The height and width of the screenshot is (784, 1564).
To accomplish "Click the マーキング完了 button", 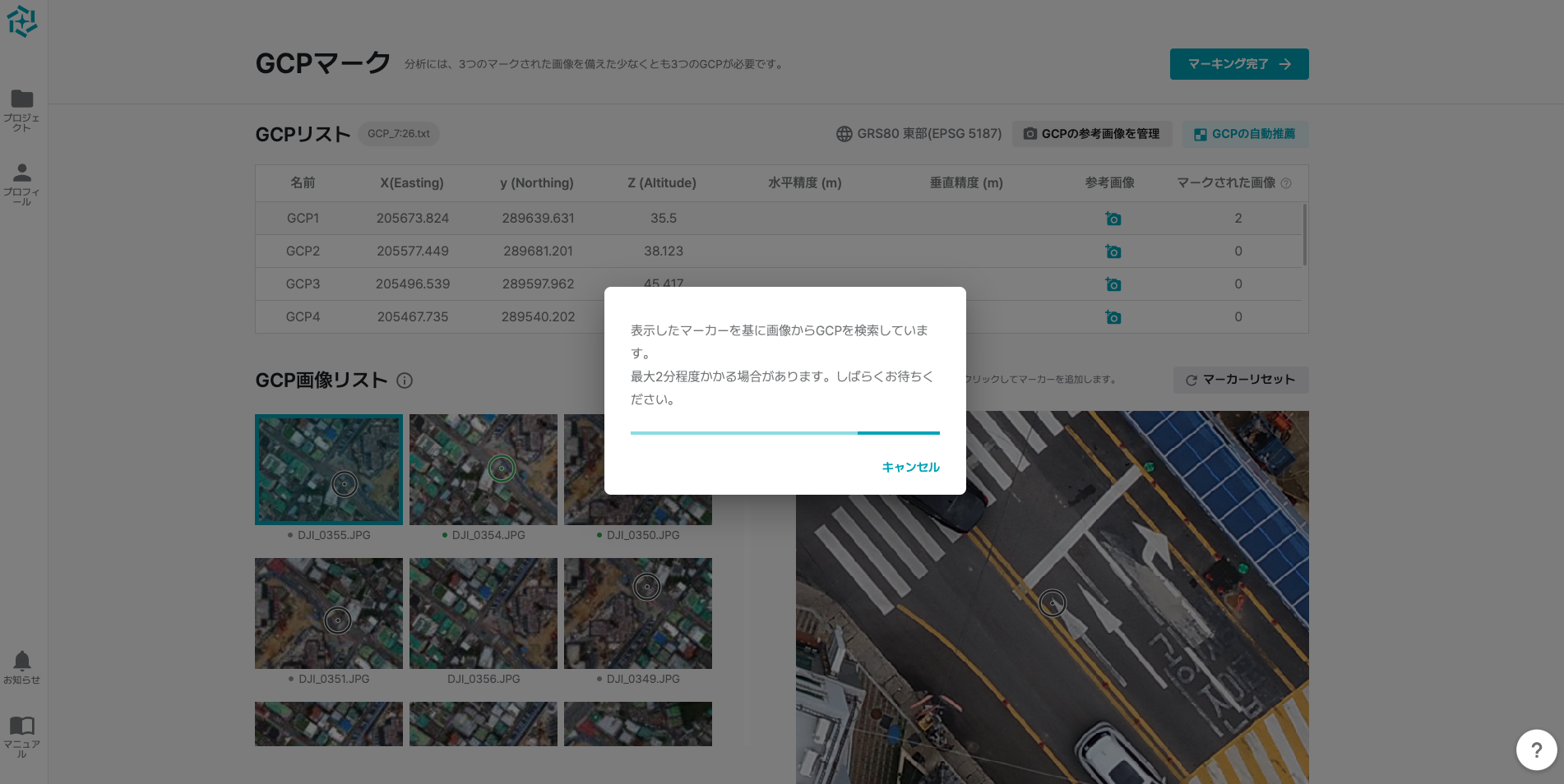I will 1238,64.
